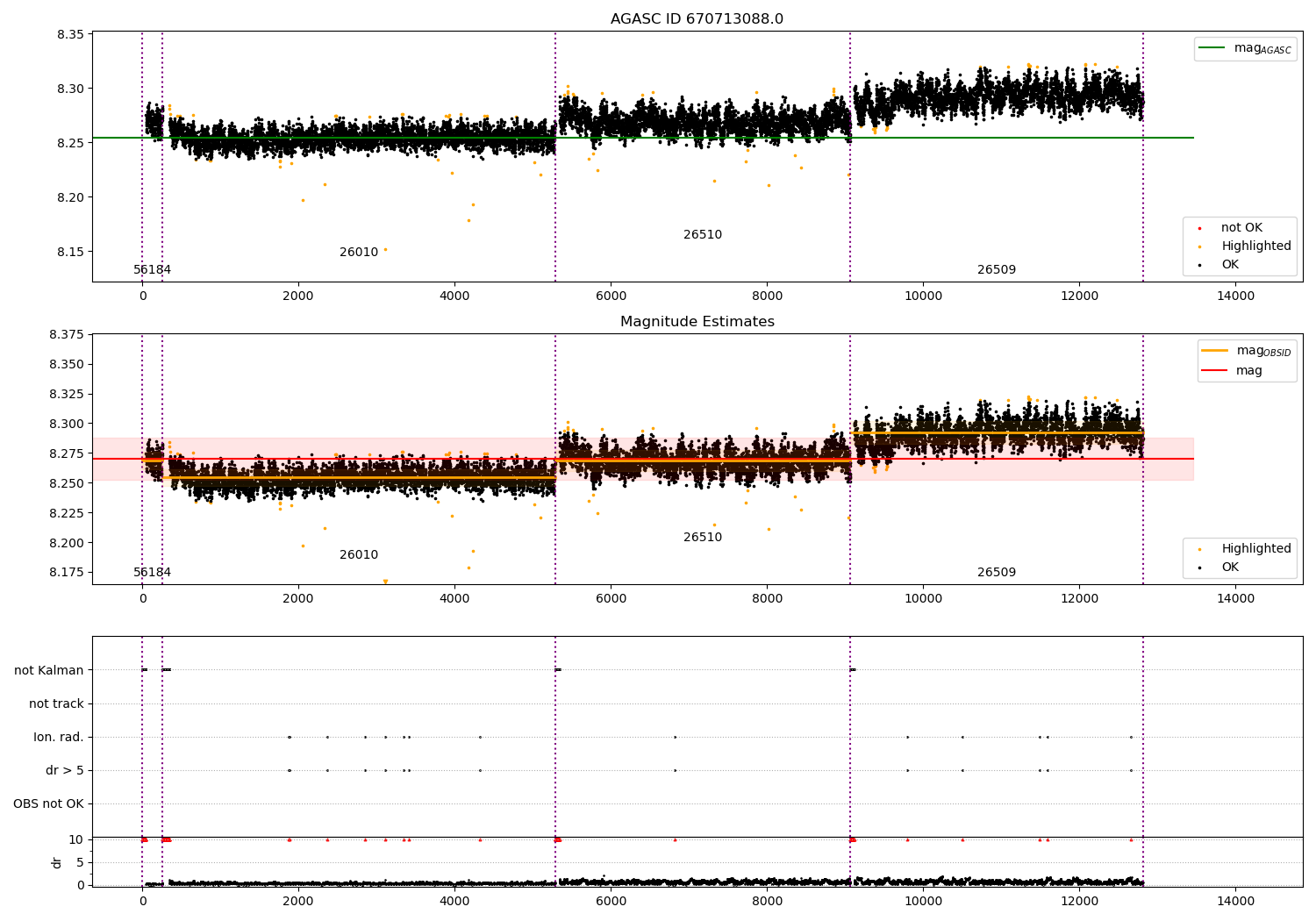Click the 'Ion. rad.' axis label
1316x921 pixels.
click(x=59, y=738)
